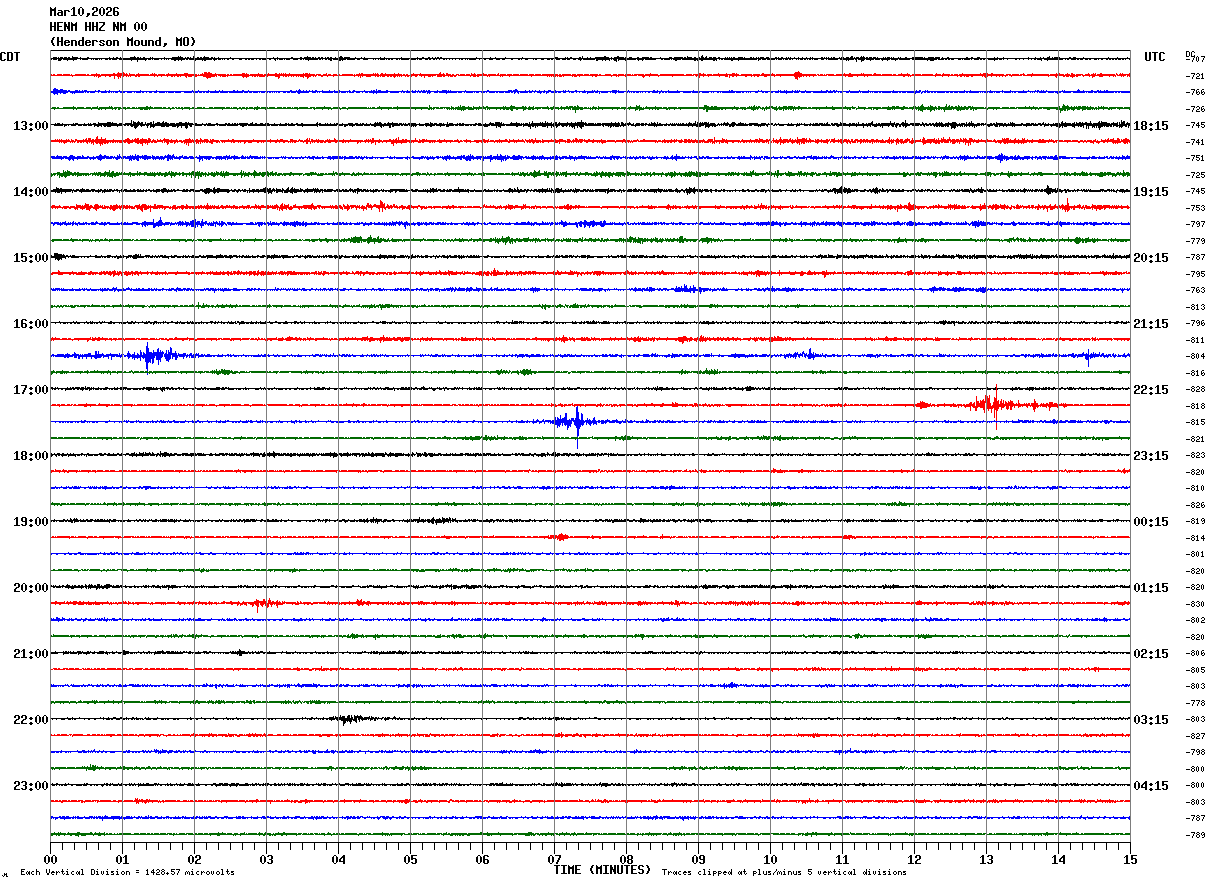
Task: Click the 04:15 UTC row label
Action: 1151,786
